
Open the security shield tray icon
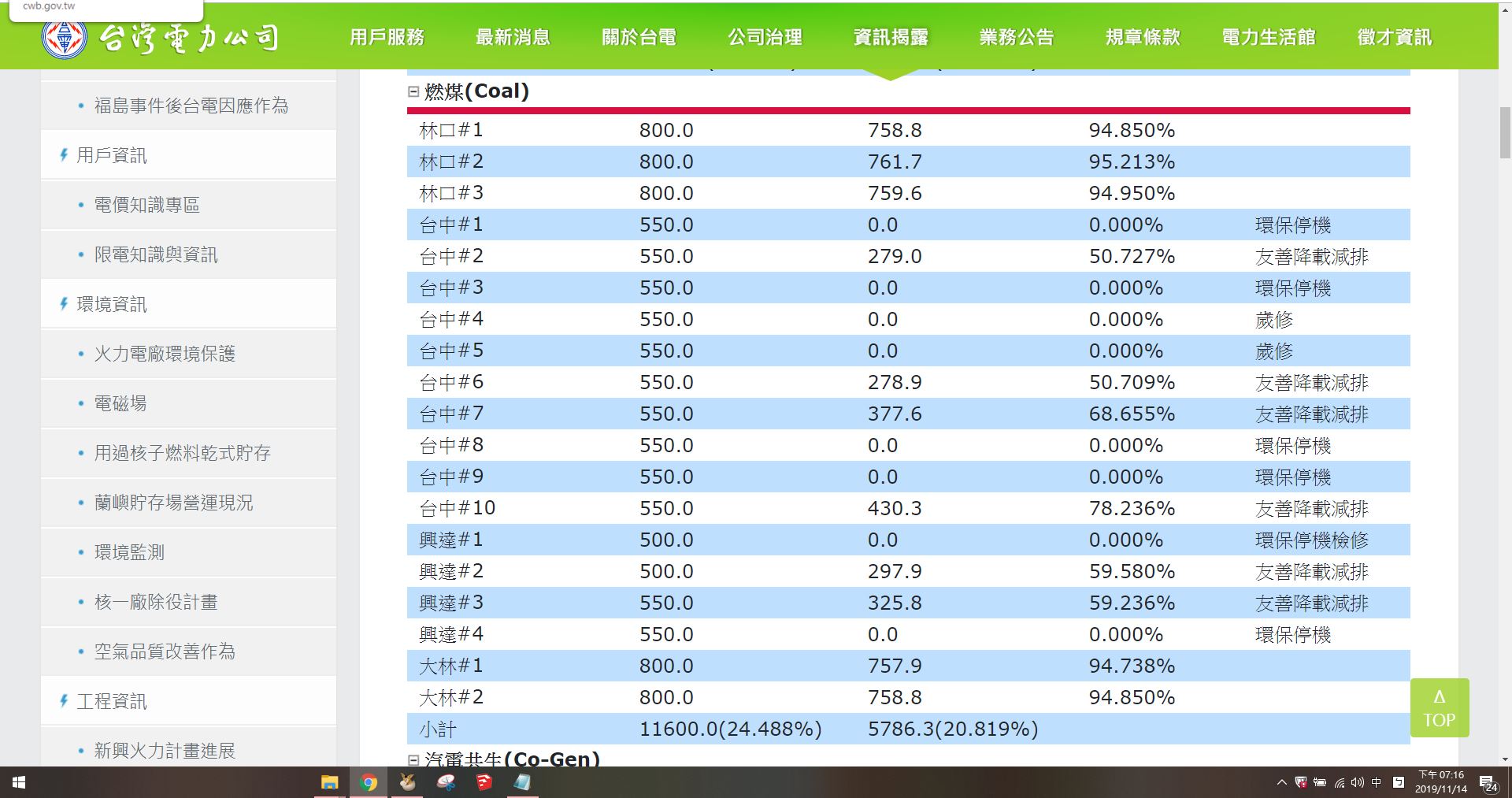[x=1301, y=782]
